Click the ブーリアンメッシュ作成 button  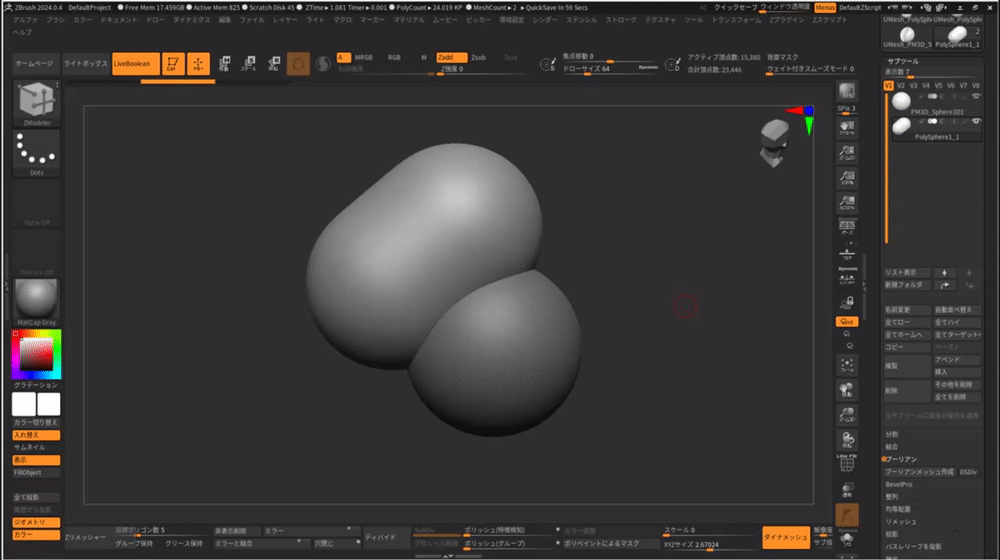click(x=919, y=471)
